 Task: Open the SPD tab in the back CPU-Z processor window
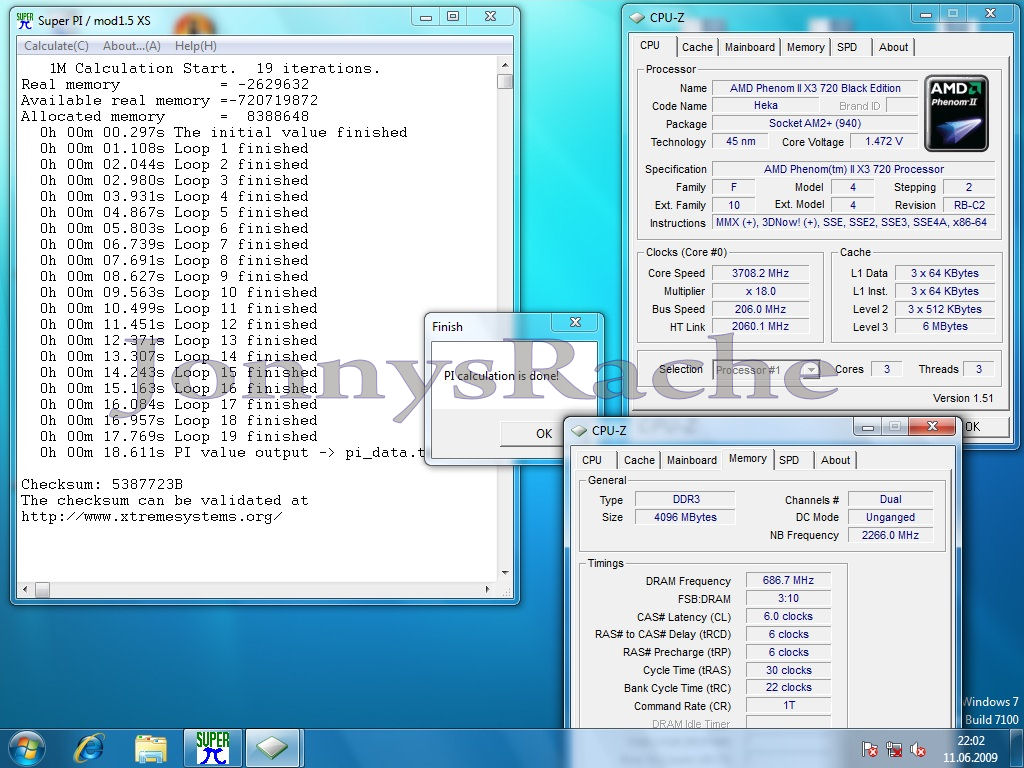[847, 47]
